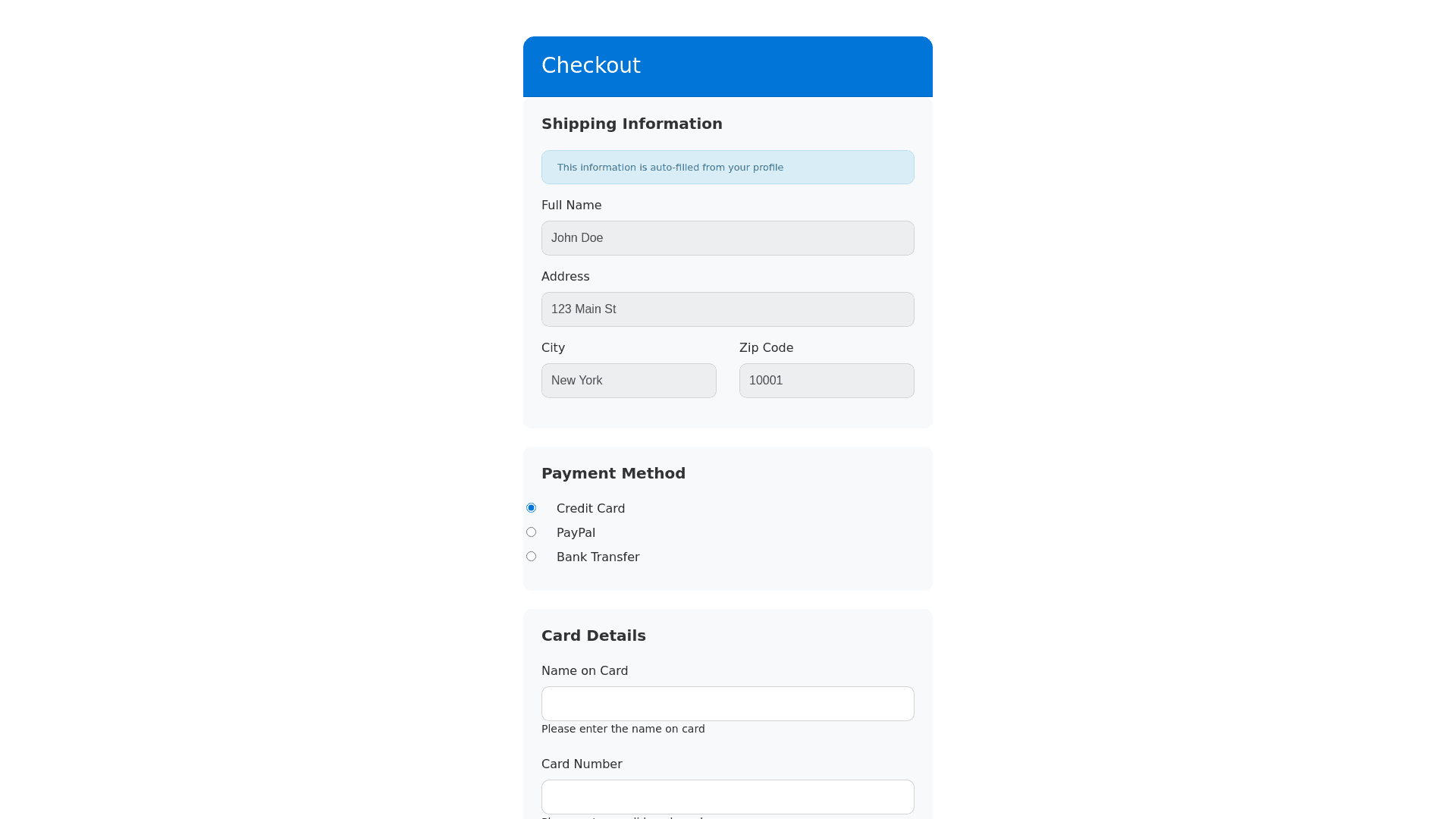Pick the Bank Transfer radio button

pyautogui.click(x=531, y=557)
